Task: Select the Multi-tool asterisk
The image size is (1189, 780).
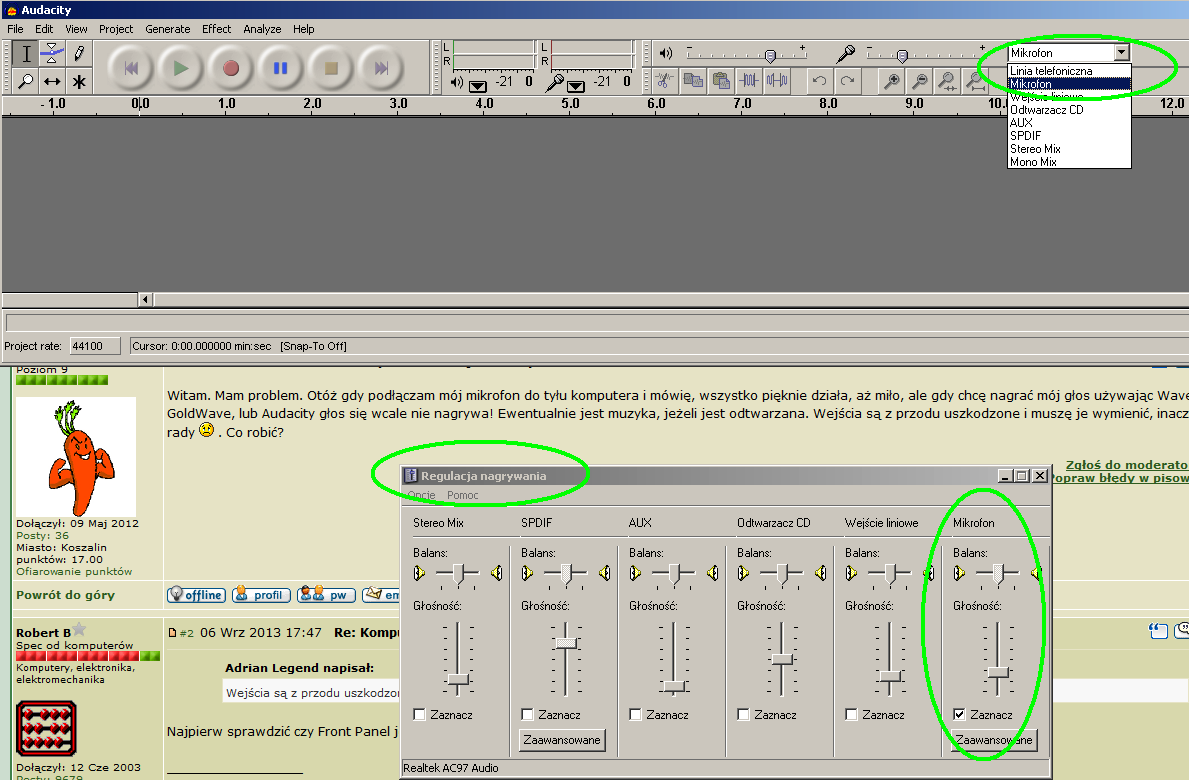Action: (79, 81)
